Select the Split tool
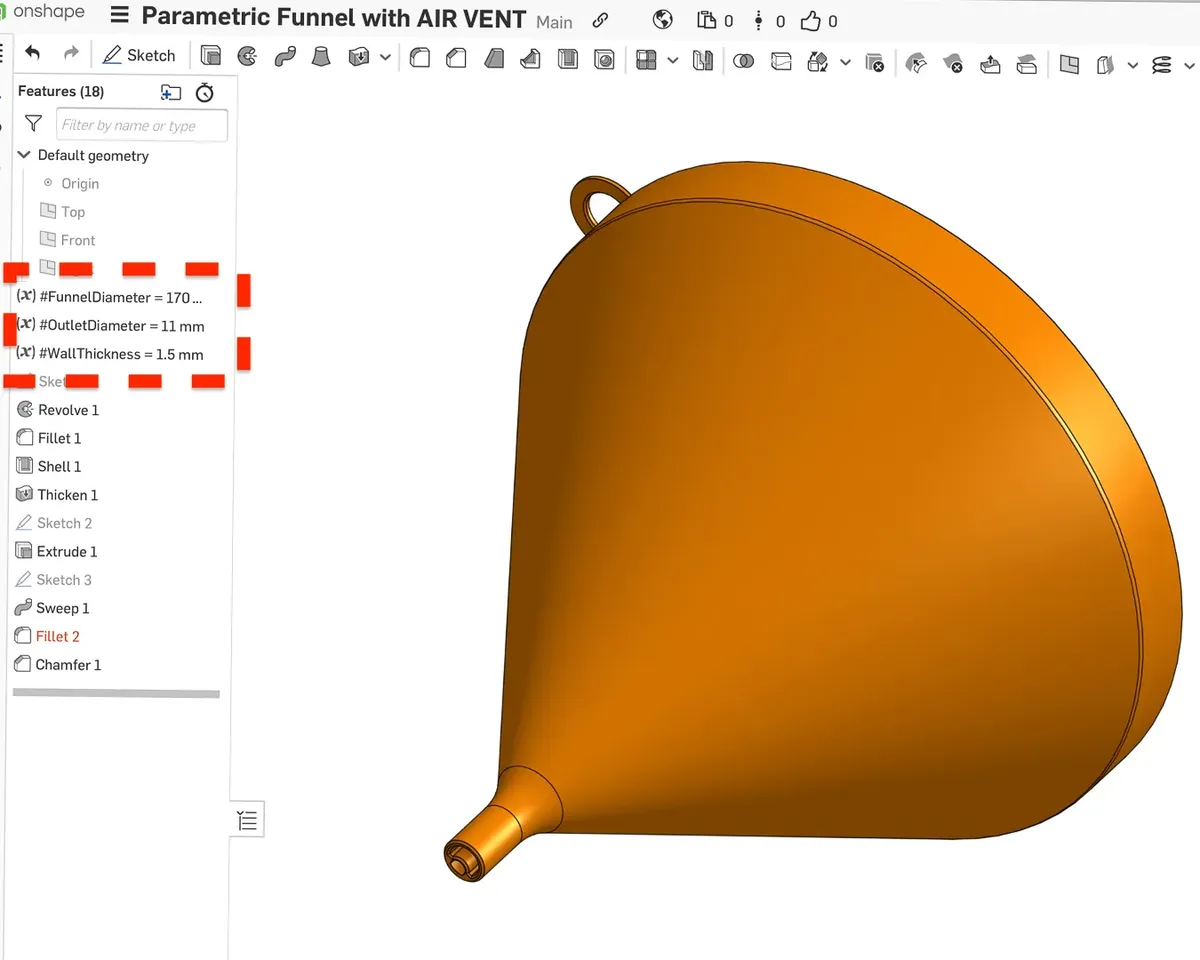Screen dimensions: 1200x960 tap(781, 61)
